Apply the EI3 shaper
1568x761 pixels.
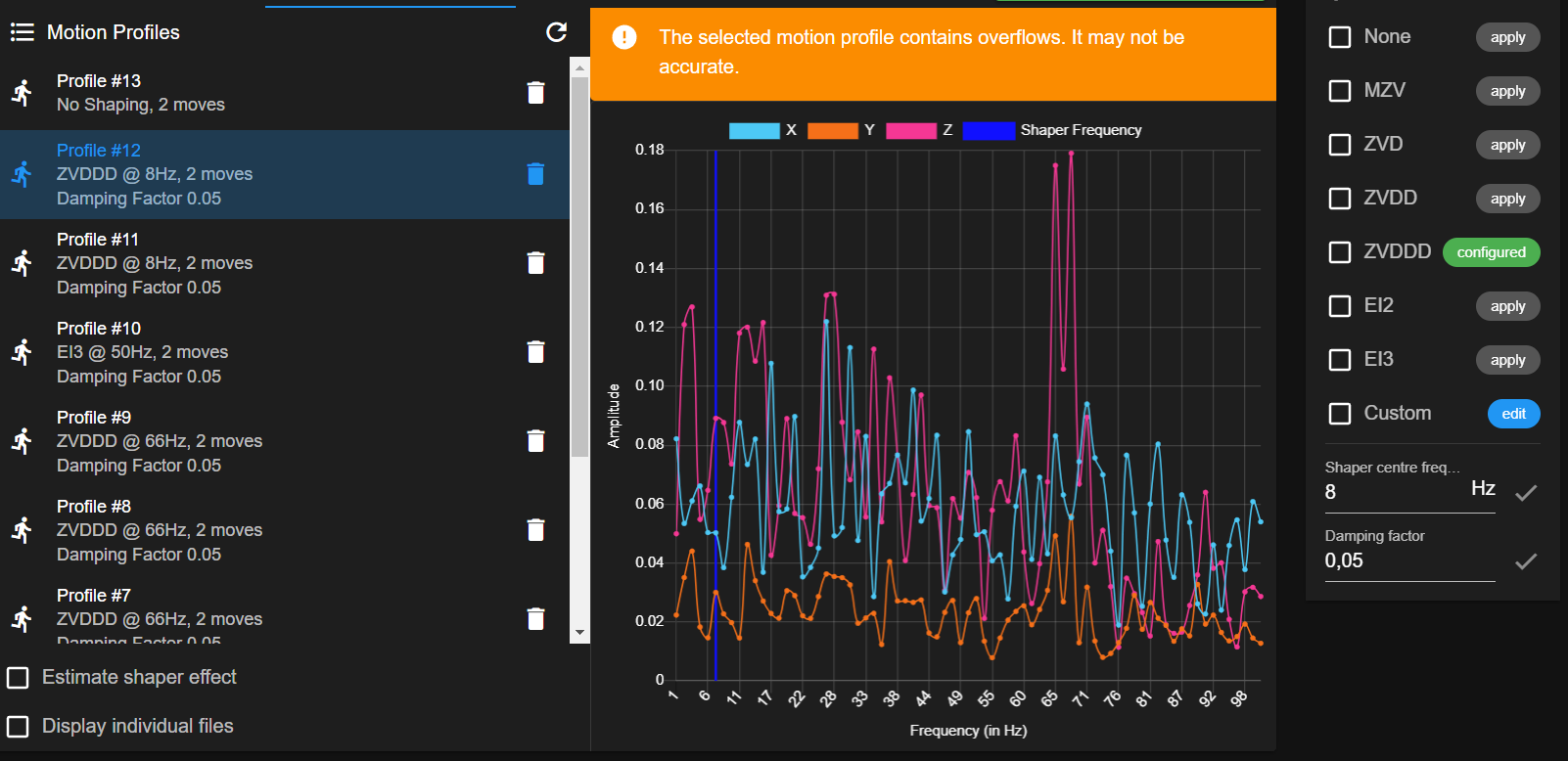click(x=1507, y=360)
